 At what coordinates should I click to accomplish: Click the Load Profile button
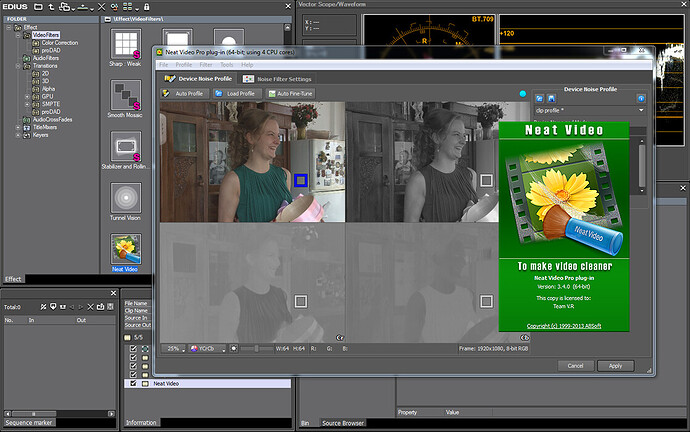[237, 94]
